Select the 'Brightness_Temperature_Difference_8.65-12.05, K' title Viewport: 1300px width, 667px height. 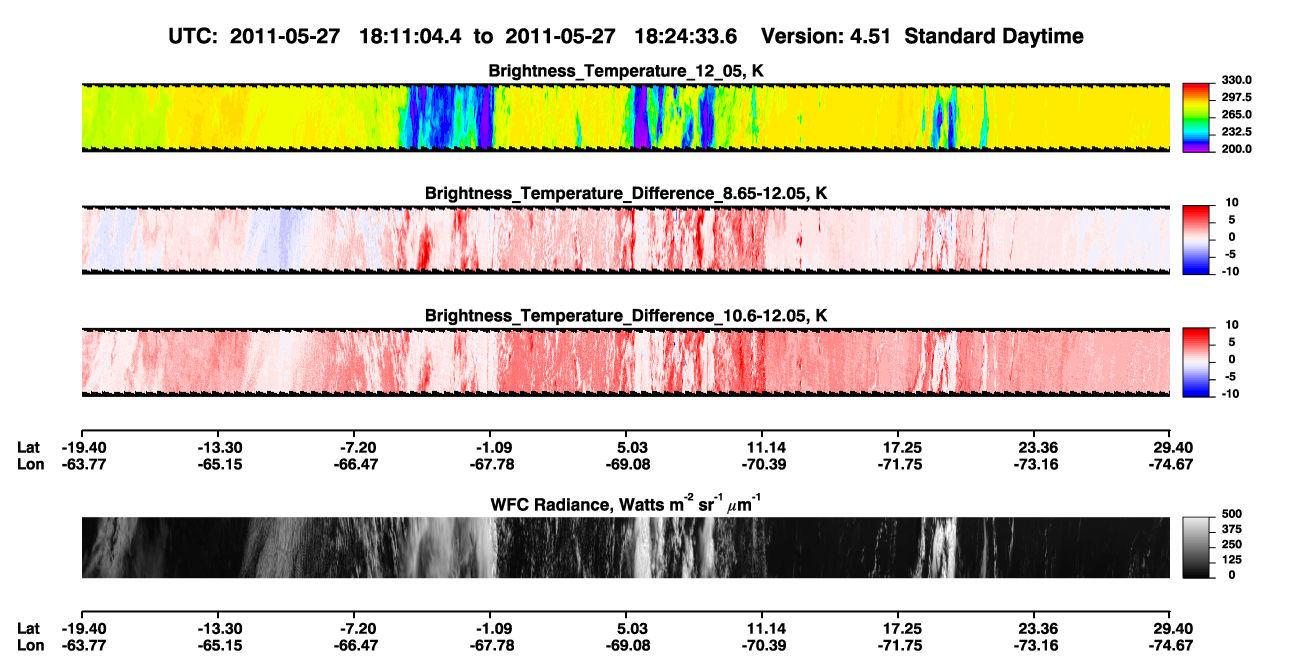point(626,193)
